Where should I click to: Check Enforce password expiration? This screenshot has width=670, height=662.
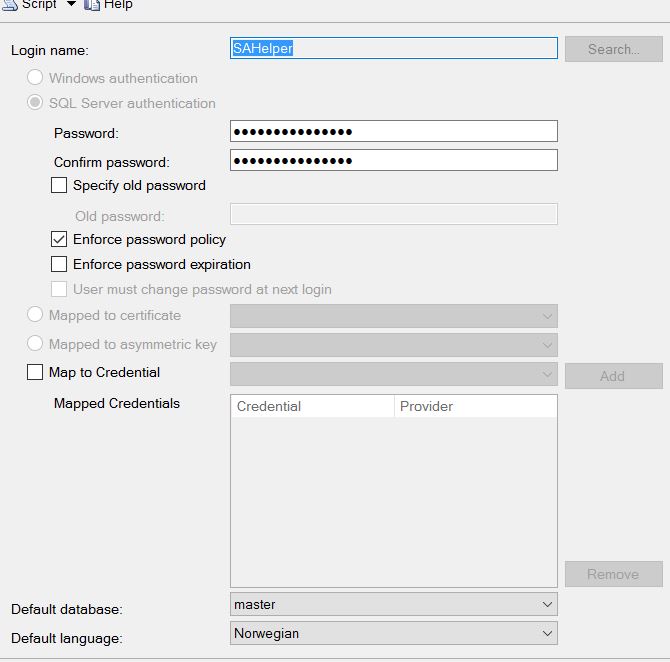59,264
